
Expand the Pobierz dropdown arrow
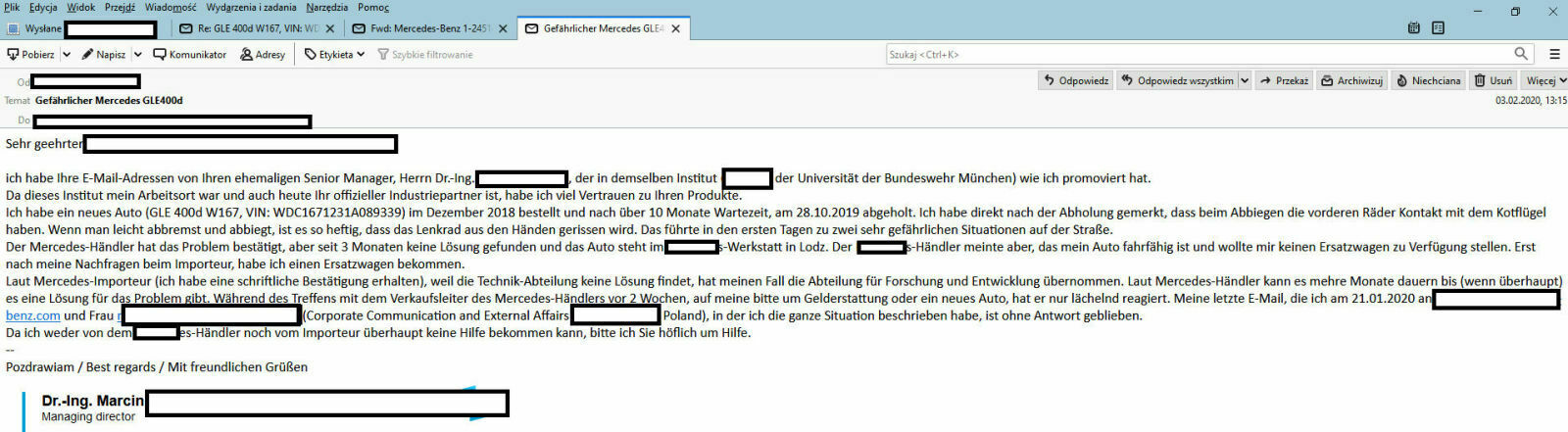pyautogui.click(x=67, y=54)
